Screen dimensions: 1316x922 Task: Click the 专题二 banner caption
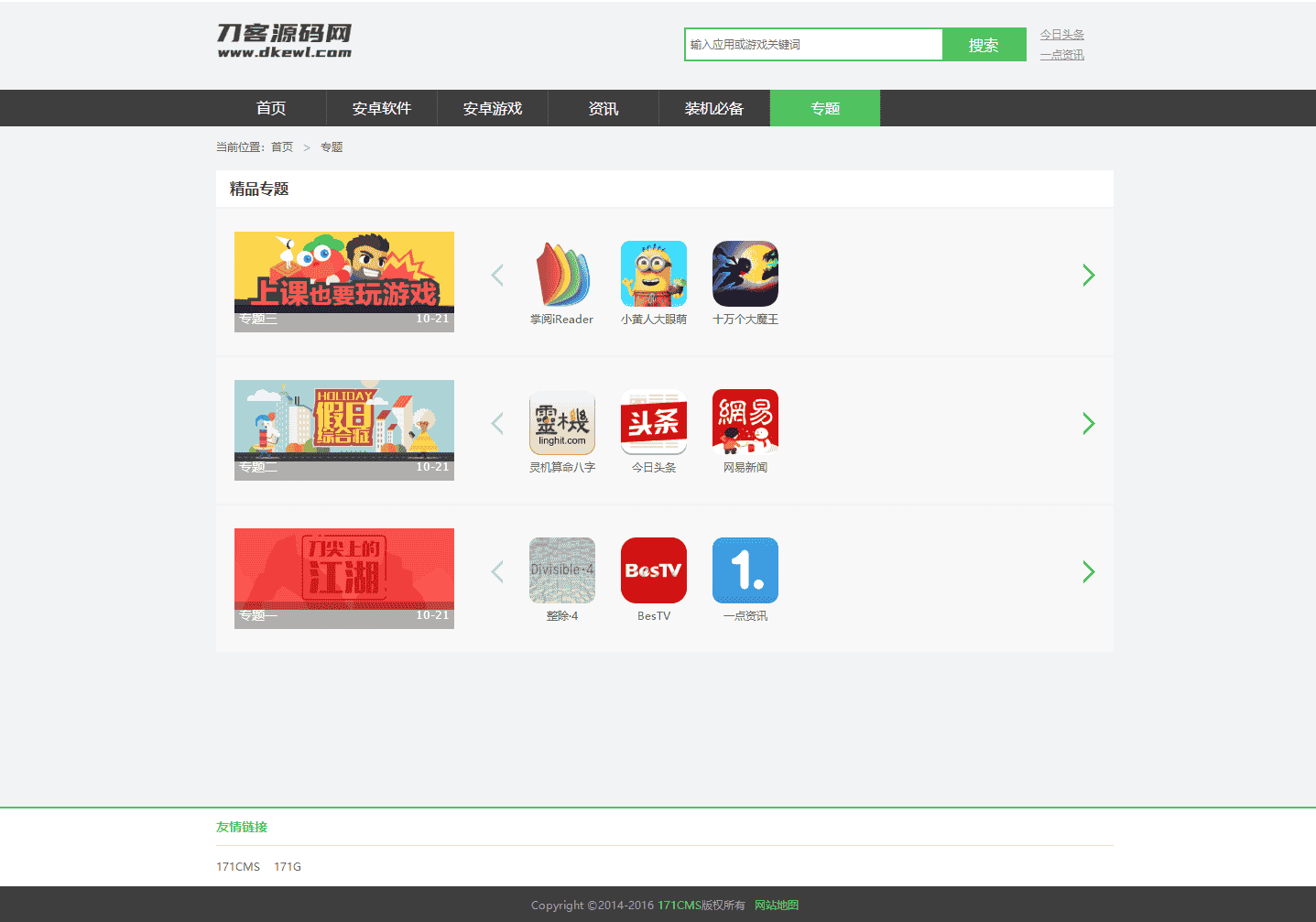(x=258, y=467)
